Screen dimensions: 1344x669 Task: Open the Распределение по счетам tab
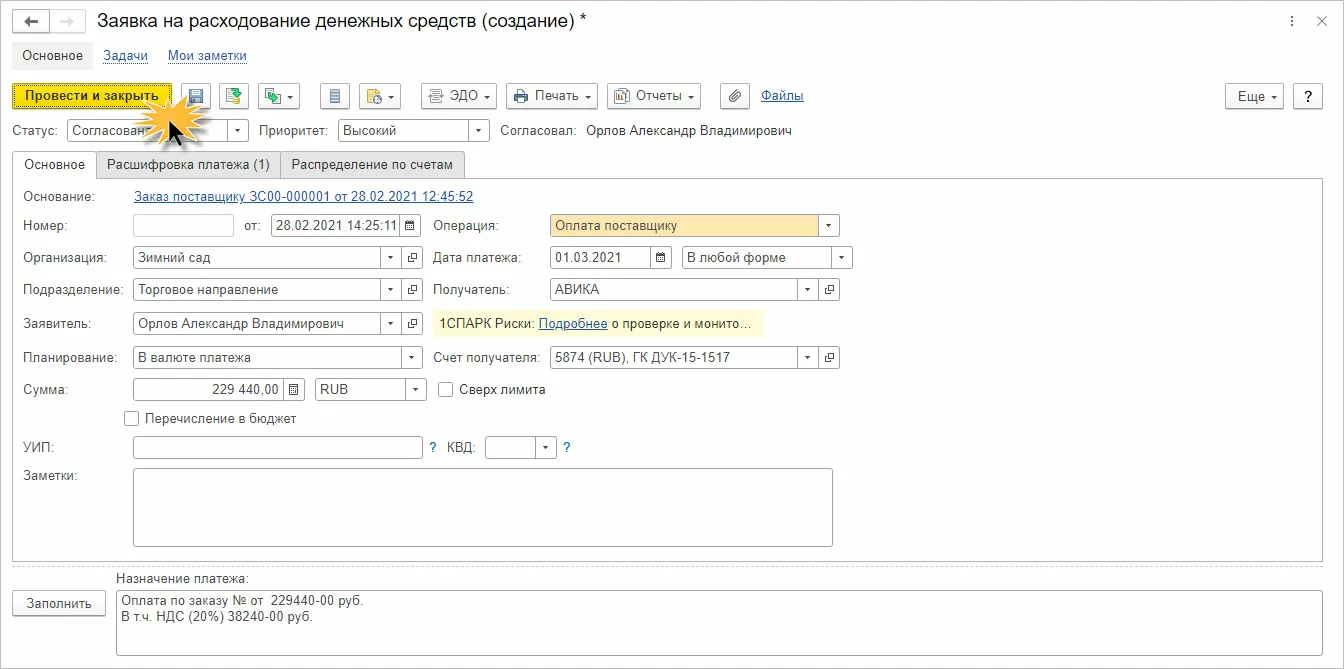pyautogui.click(x=373, y=164)
